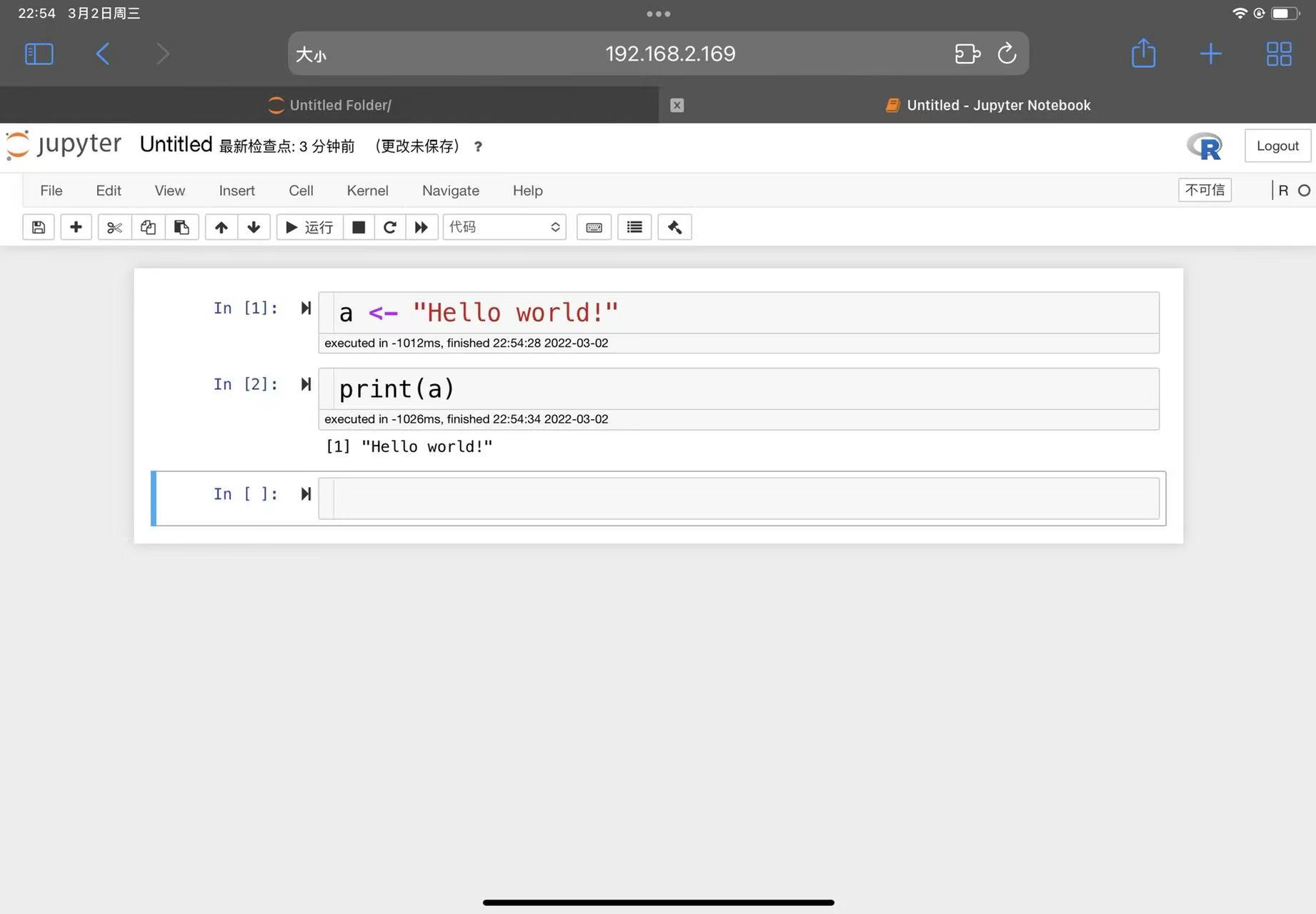The image size is (1316, 914).
Task: Click into the empty third code cell
Action: click(x=743, y=498)
